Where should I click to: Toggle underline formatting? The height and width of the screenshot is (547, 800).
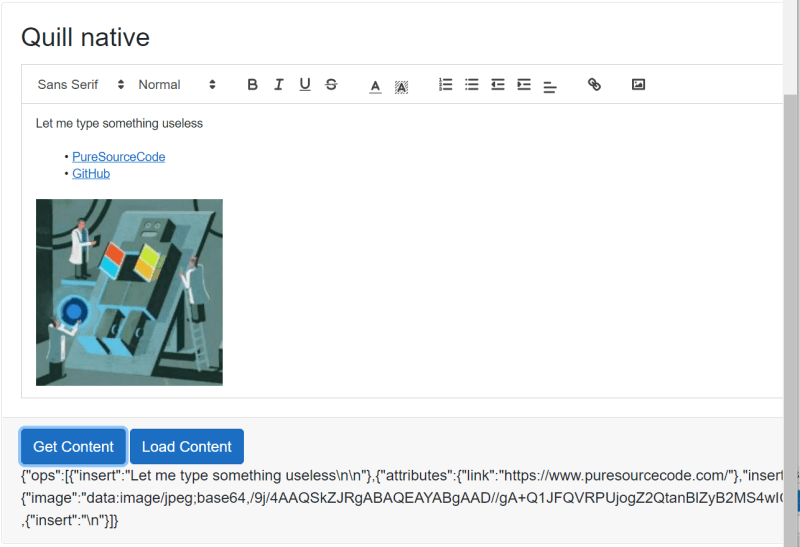pyautogui.click(x=305, y=84)
